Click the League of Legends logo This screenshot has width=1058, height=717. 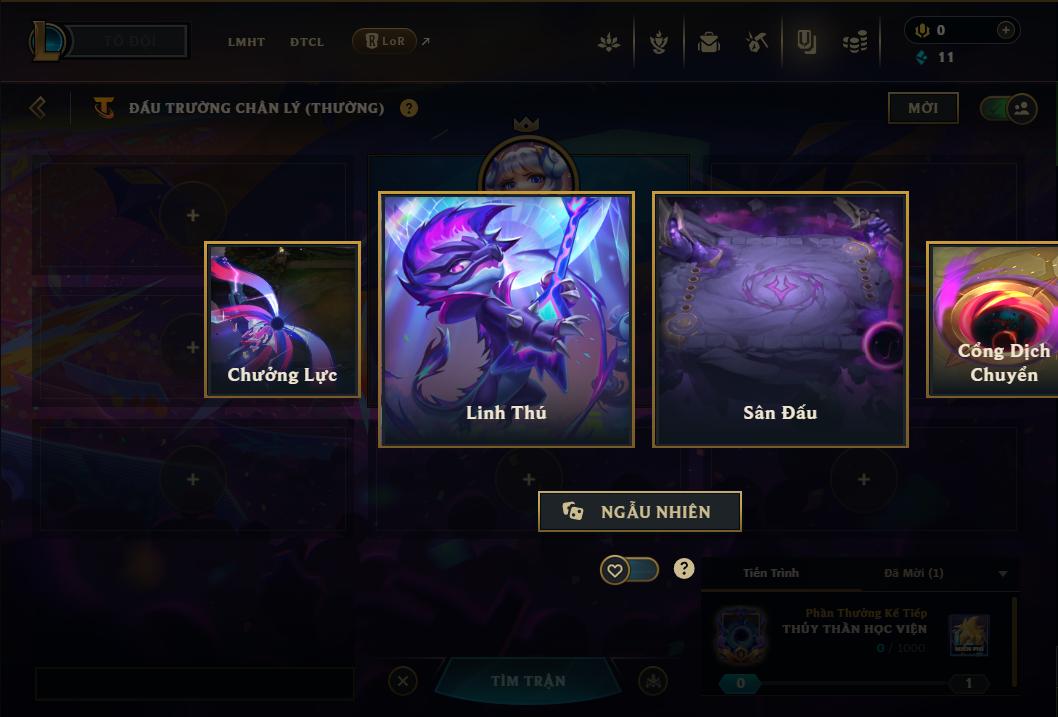[47, 41]
